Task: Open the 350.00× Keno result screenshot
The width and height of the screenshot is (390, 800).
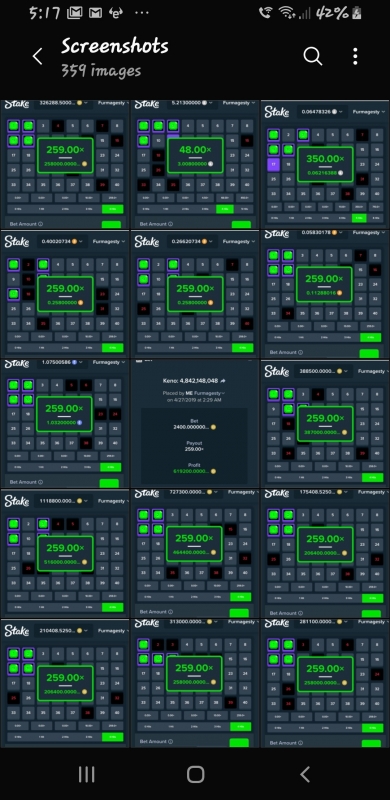Action: (x=325, y=164)
